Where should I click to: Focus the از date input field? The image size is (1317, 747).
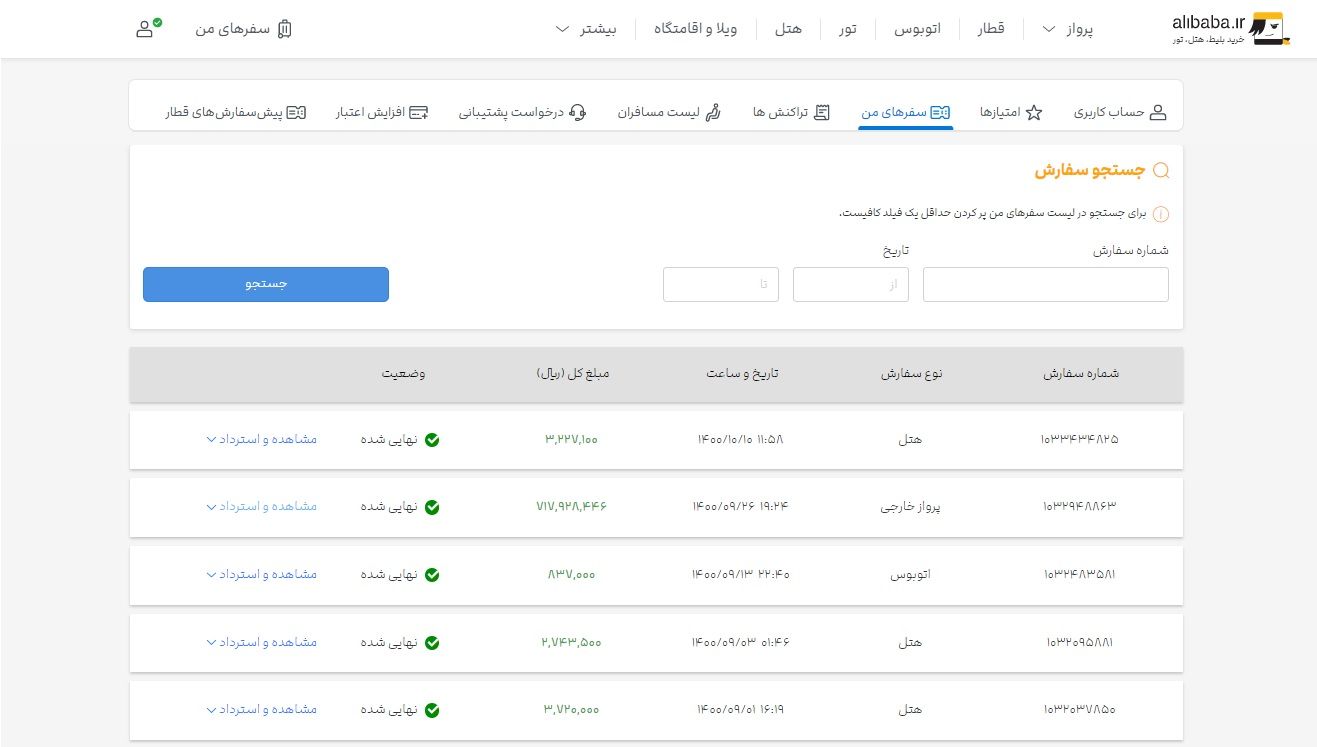click(851, 284)
